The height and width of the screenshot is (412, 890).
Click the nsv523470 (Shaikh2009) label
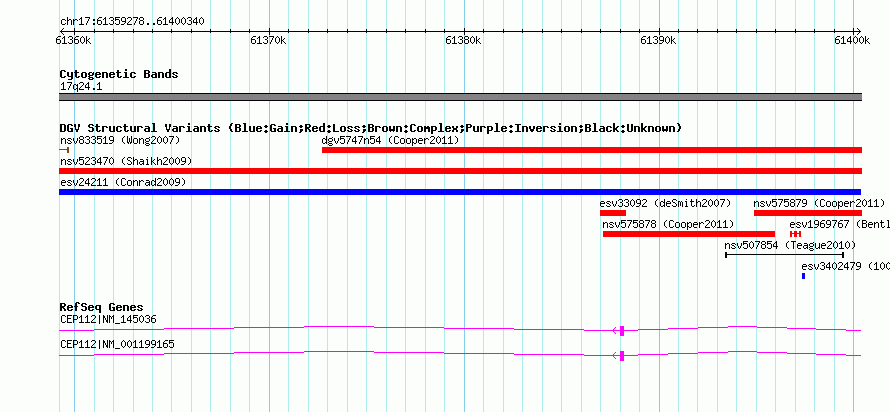[126, 161]
